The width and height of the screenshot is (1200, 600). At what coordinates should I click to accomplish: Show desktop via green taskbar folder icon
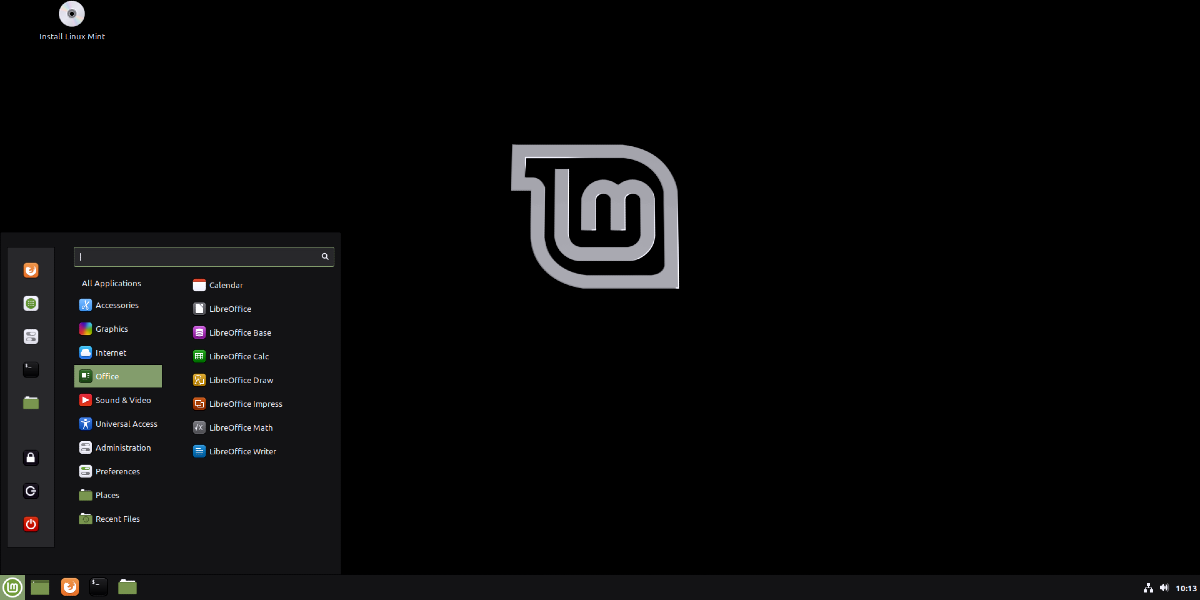[x=40, y=587]
